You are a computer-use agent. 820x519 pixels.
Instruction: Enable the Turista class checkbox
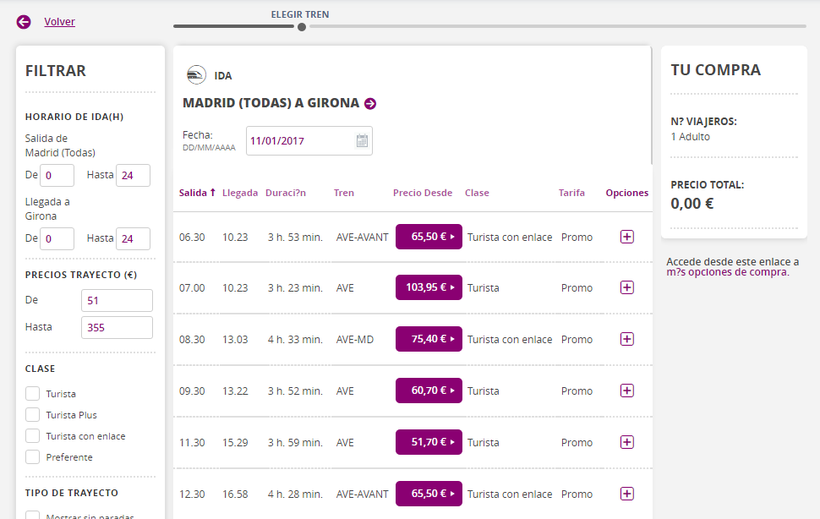pyautogui.click(x=33, y=394)
